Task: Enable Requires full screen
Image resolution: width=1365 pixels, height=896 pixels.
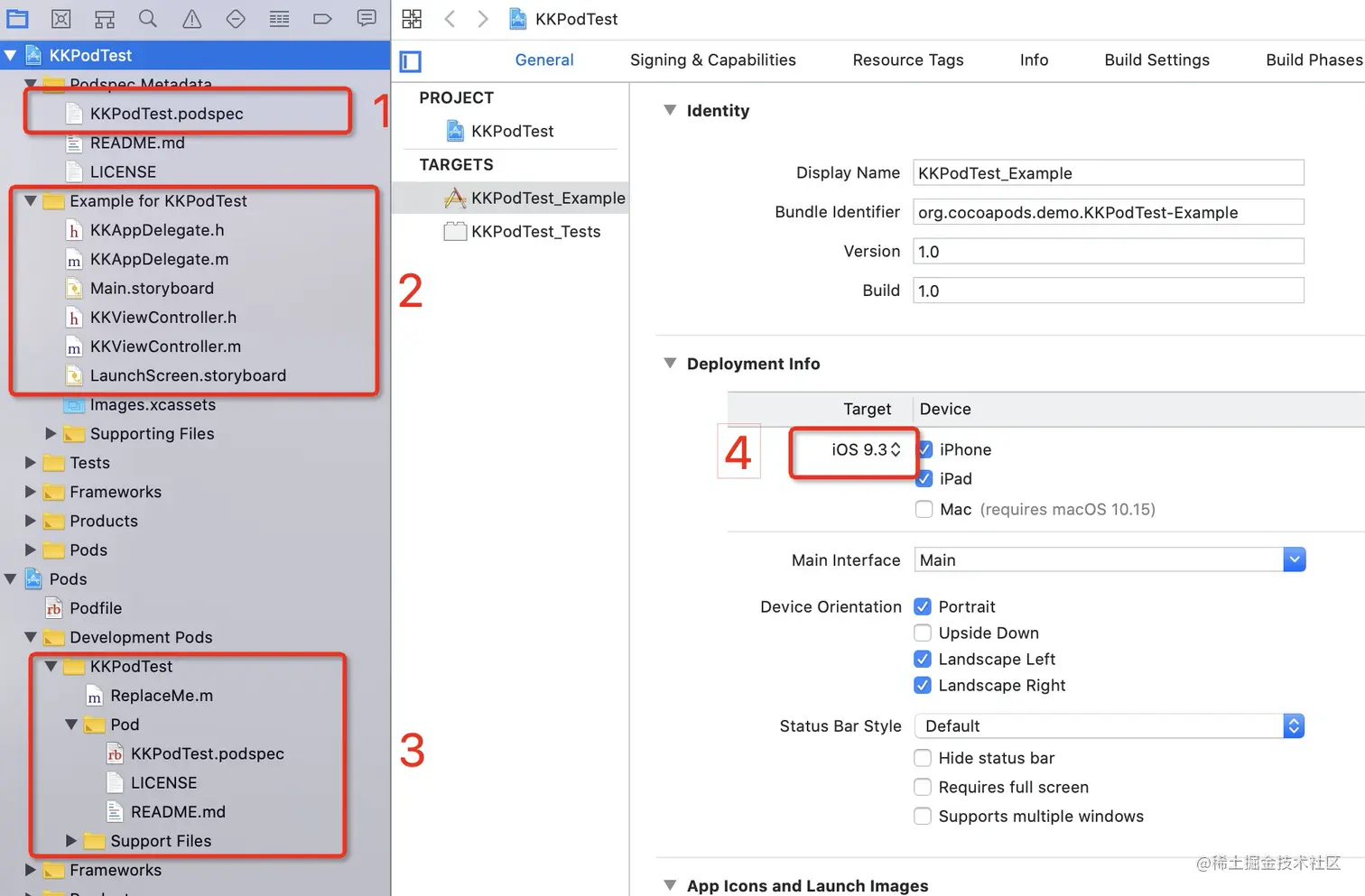Action: pyautogui.click(x=923, y=787)
